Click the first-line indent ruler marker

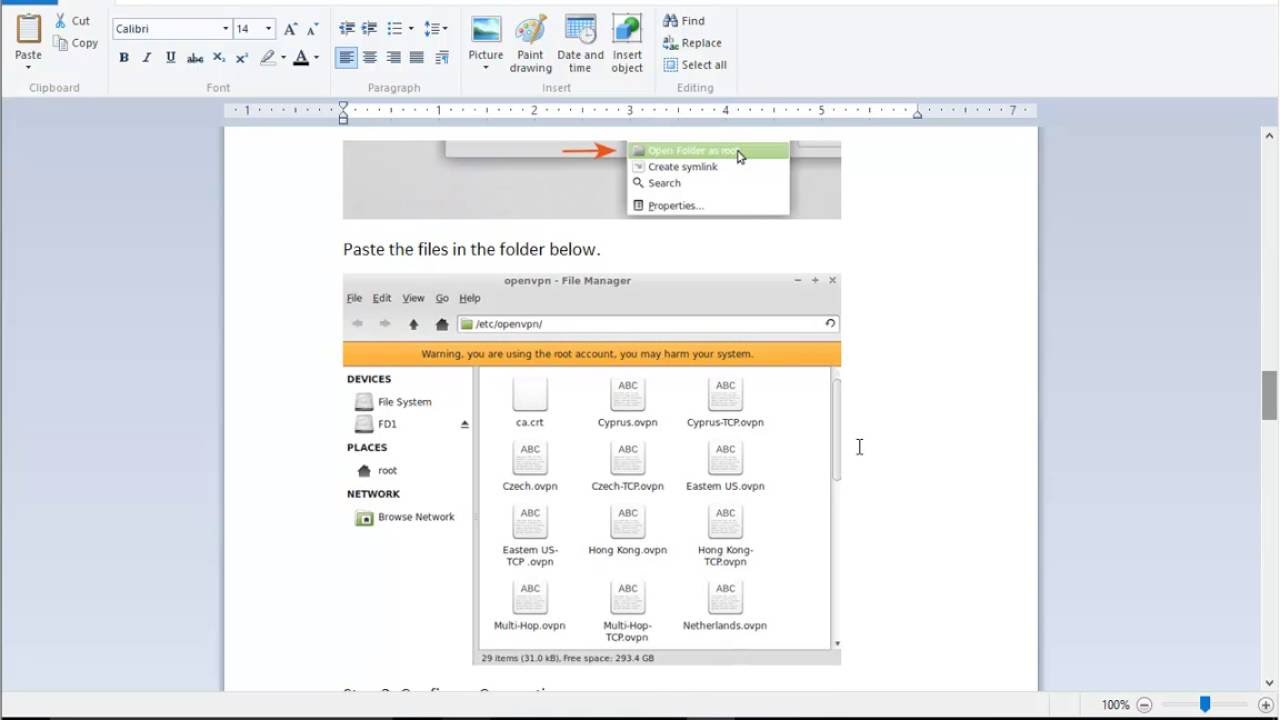pos(343,106)
